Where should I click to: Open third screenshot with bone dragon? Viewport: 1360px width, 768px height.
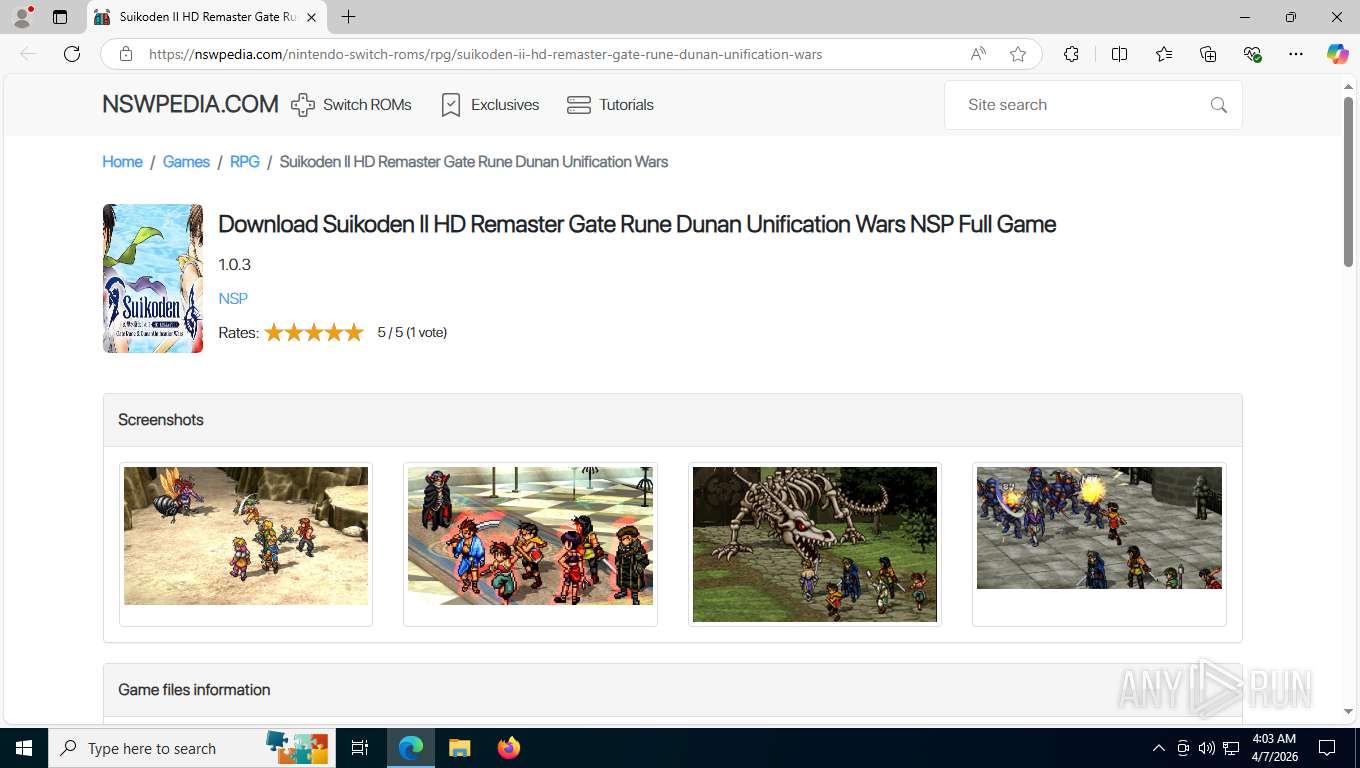pos(815,544)
